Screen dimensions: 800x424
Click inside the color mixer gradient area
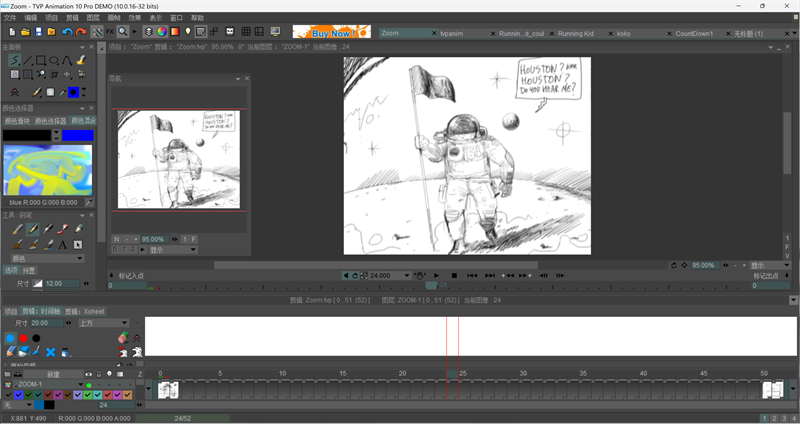point(48,170)
